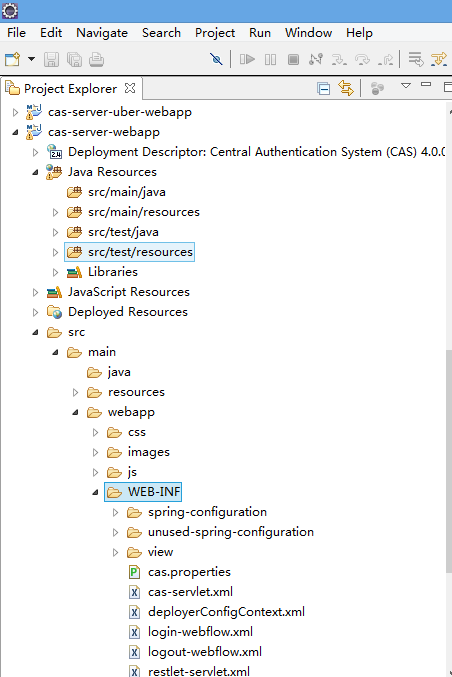Click the Print toolbar icon
The width and height of the screenshot is (452, 677).
[96, 59]
